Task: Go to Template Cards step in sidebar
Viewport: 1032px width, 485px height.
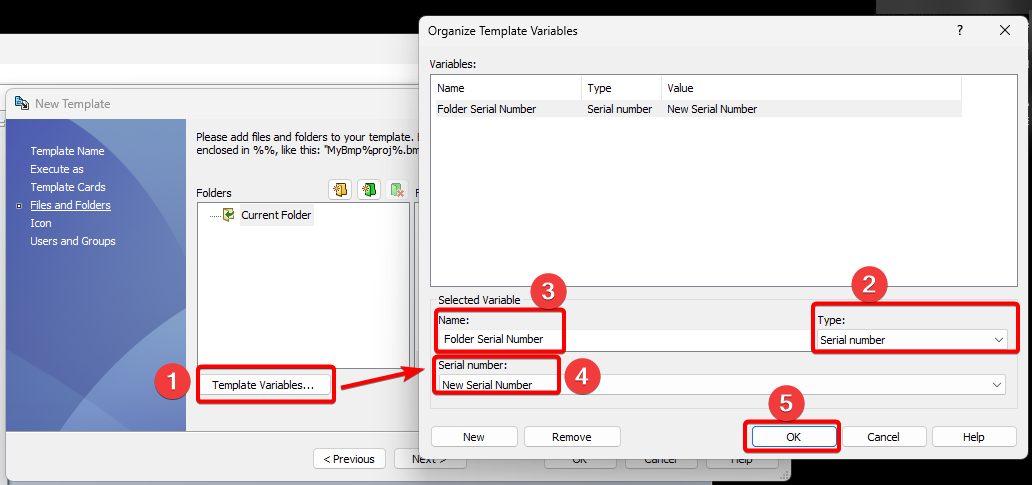Action: click(x=68, y=187)
